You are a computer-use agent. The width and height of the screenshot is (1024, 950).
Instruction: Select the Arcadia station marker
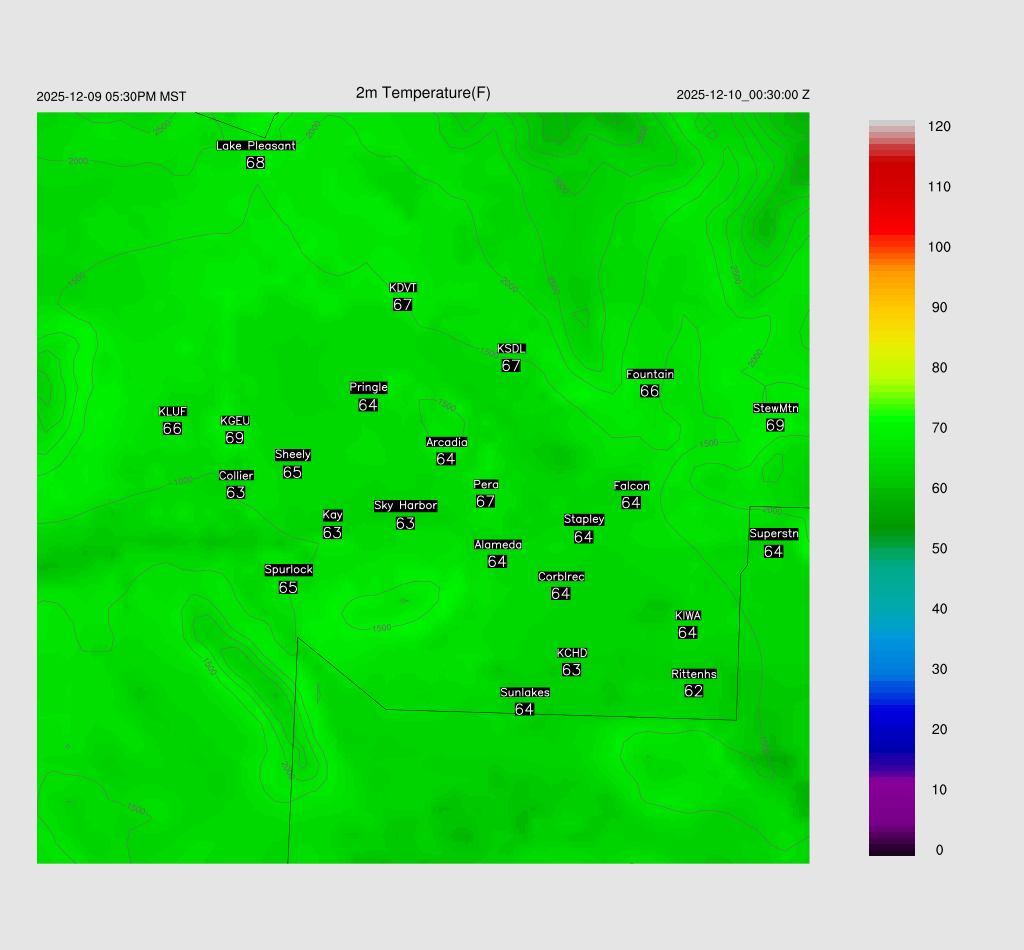click(446, 451)
